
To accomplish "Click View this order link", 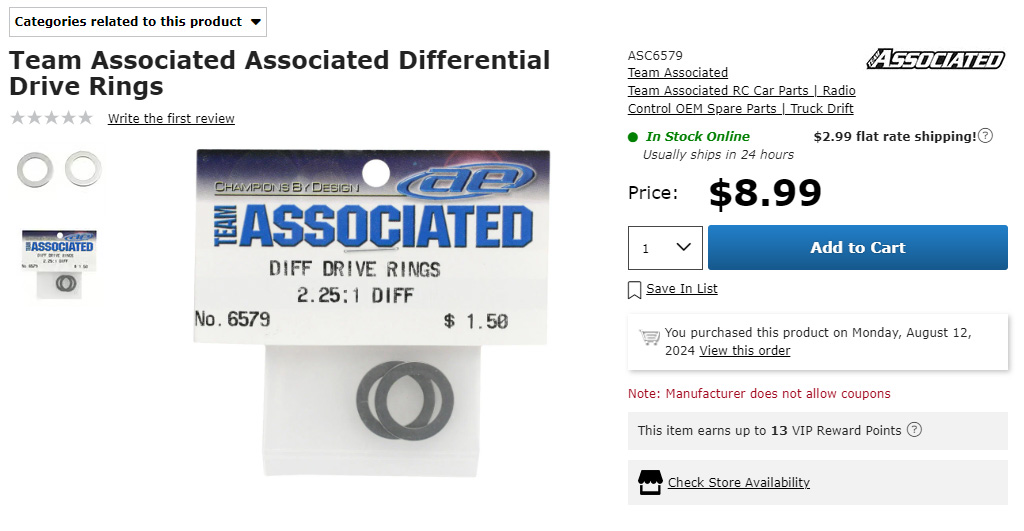I will 744,351.
